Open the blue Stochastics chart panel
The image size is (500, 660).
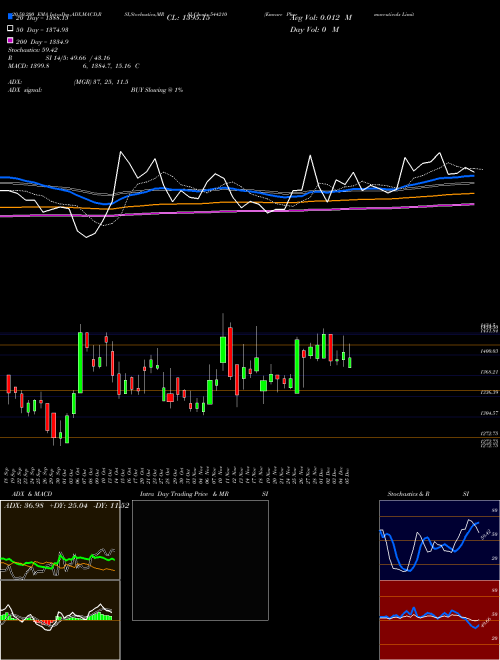pos(439,540)
